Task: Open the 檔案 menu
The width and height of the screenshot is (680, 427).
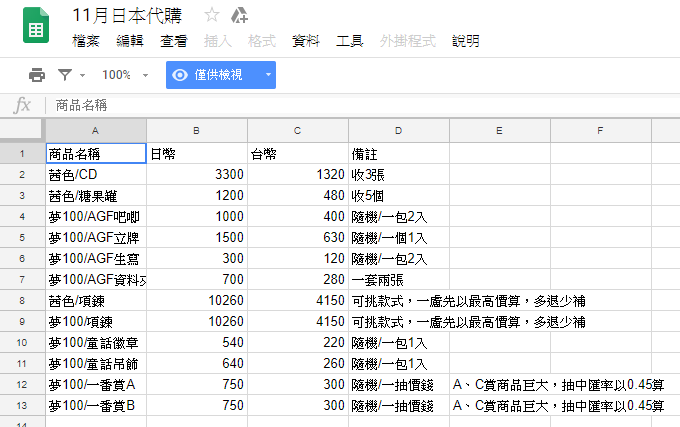Action: [x=86, y=41]
